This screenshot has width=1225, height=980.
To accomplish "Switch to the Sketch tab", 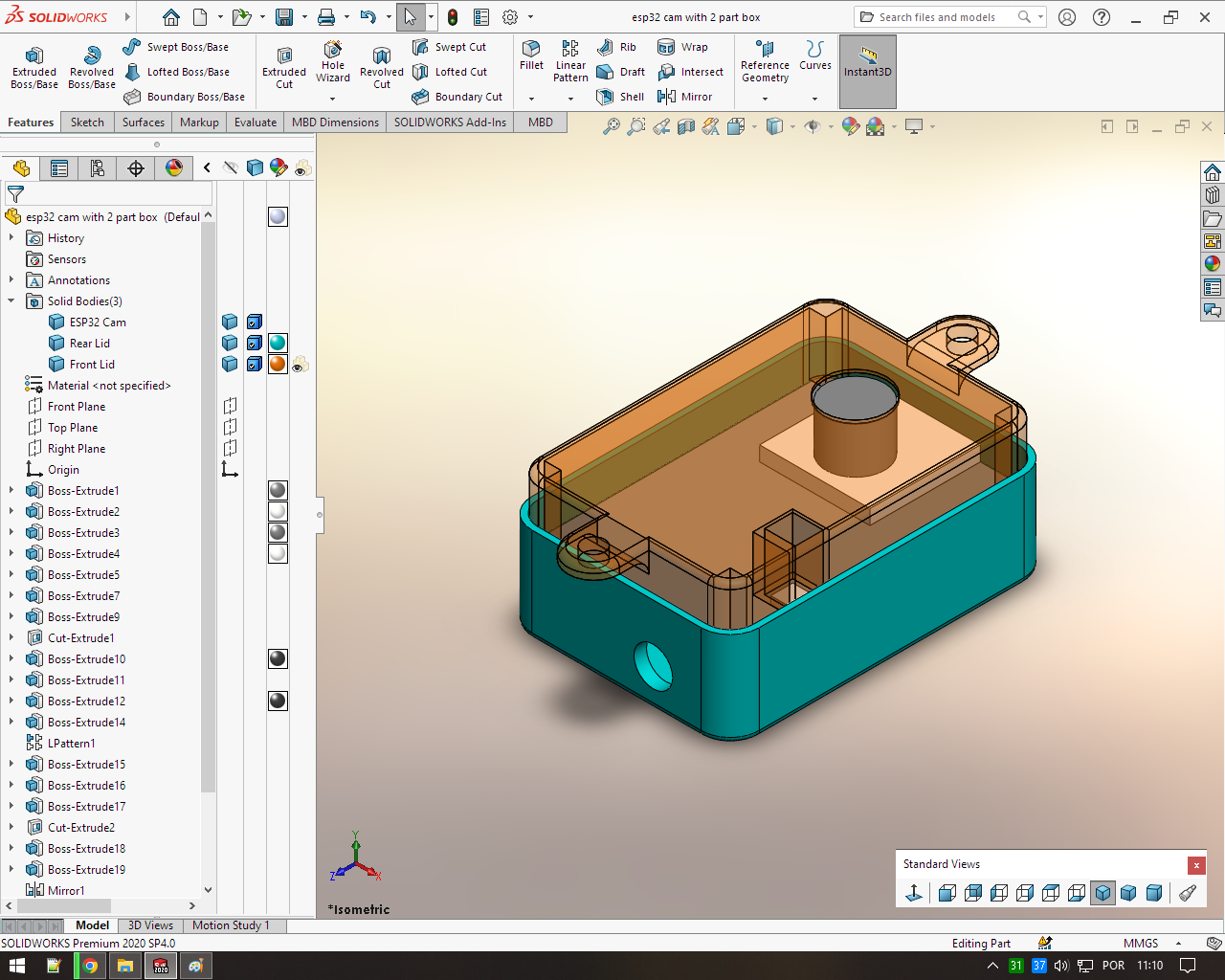I will (x=87, y=122).
